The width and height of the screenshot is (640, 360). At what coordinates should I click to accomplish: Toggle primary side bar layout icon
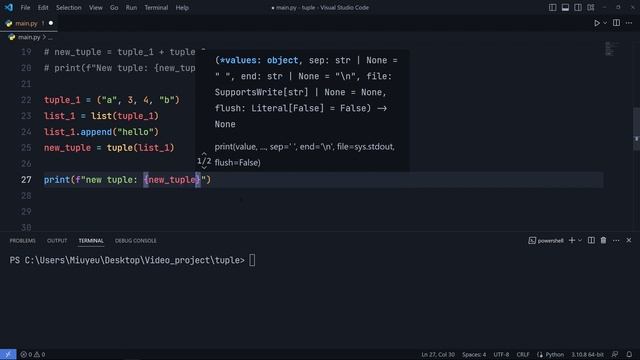coord(552,7)
